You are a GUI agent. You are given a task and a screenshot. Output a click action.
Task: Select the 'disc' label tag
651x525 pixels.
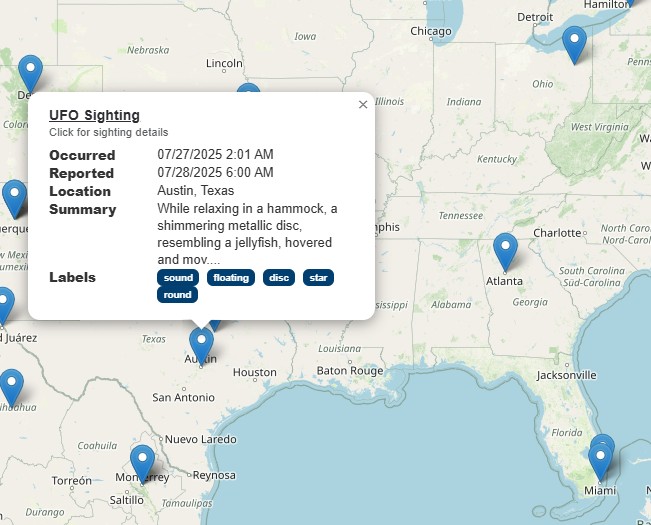pyautogui.click(x=279, y=278)
